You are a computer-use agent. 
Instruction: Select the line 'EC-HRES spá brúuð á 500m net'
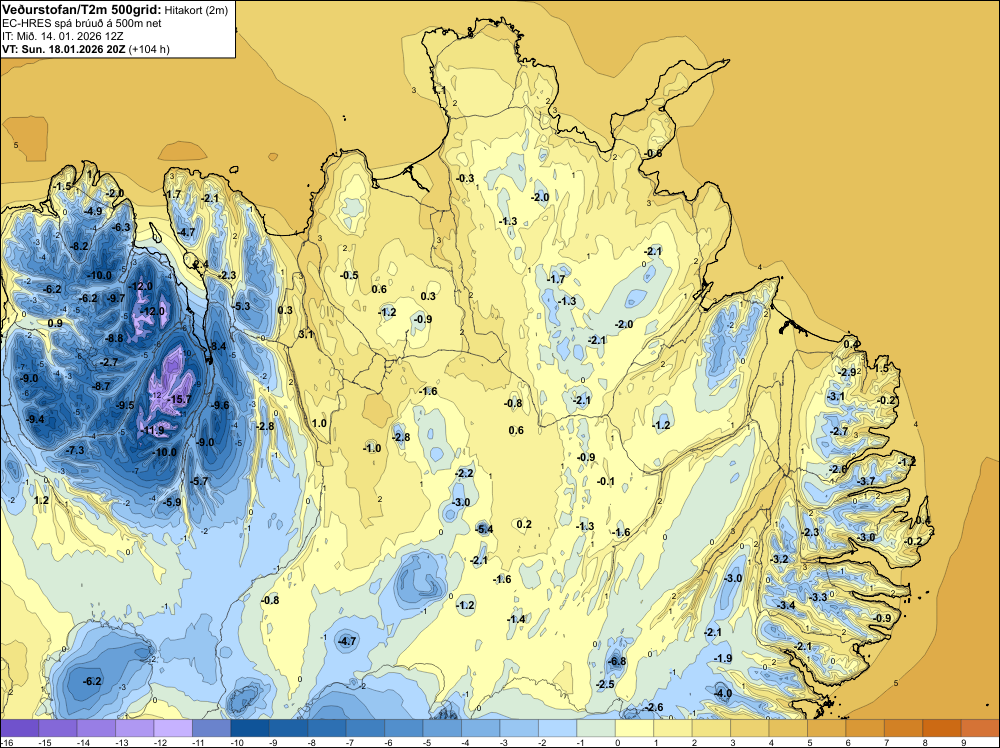point(82,23)
